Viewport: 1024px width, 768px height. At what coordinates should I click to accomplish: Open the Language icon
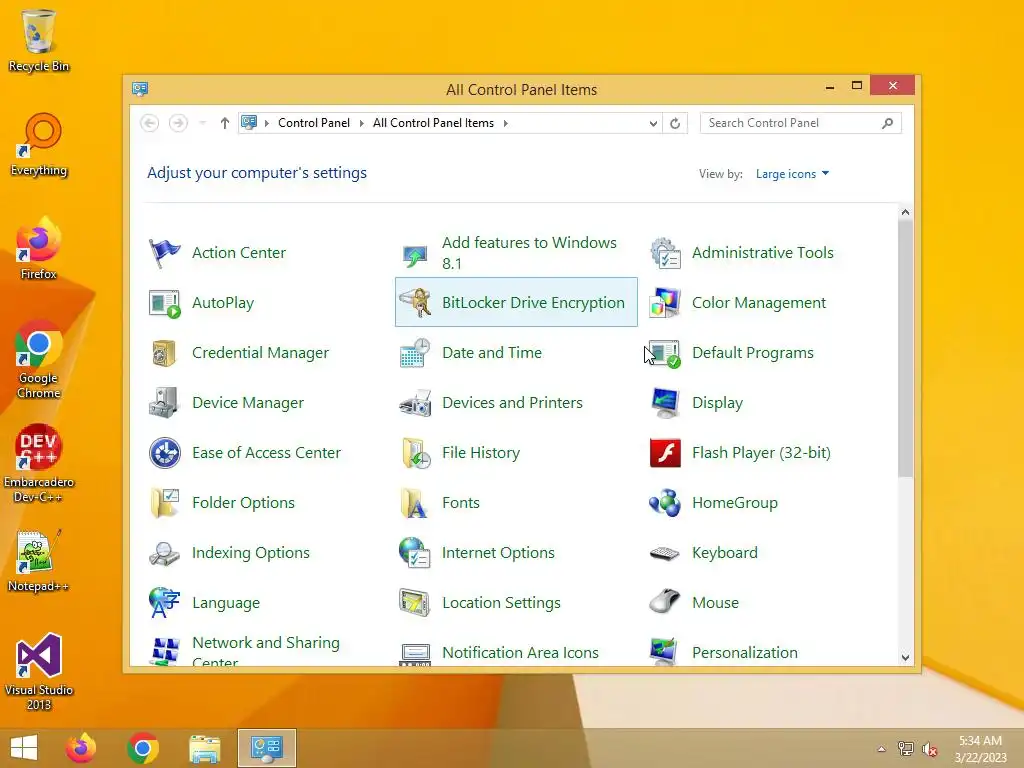coord(165,603)
